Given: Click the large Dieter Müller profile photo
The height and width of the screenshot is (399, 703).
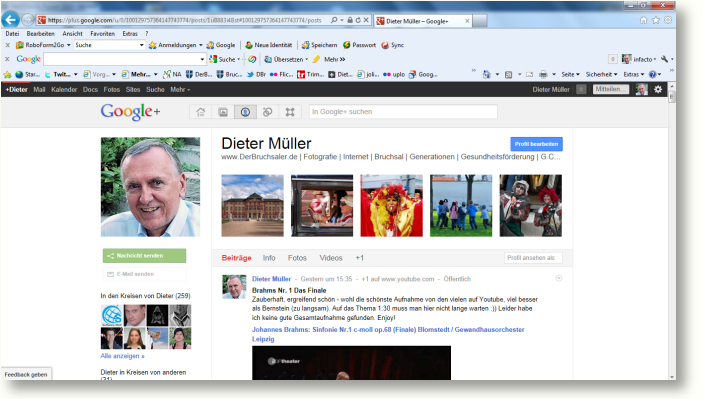Looking at the screenshot, I should tap(150, 187).
